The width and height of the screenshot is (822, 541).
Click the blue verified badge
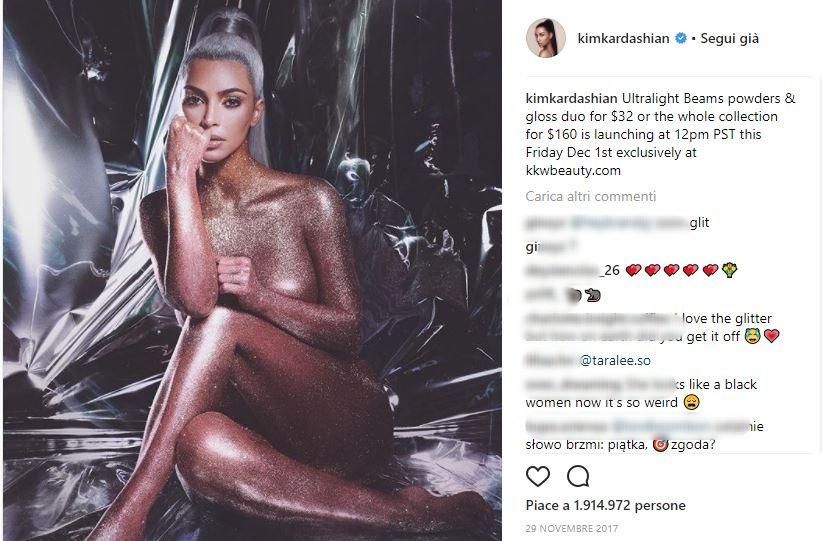680,38
